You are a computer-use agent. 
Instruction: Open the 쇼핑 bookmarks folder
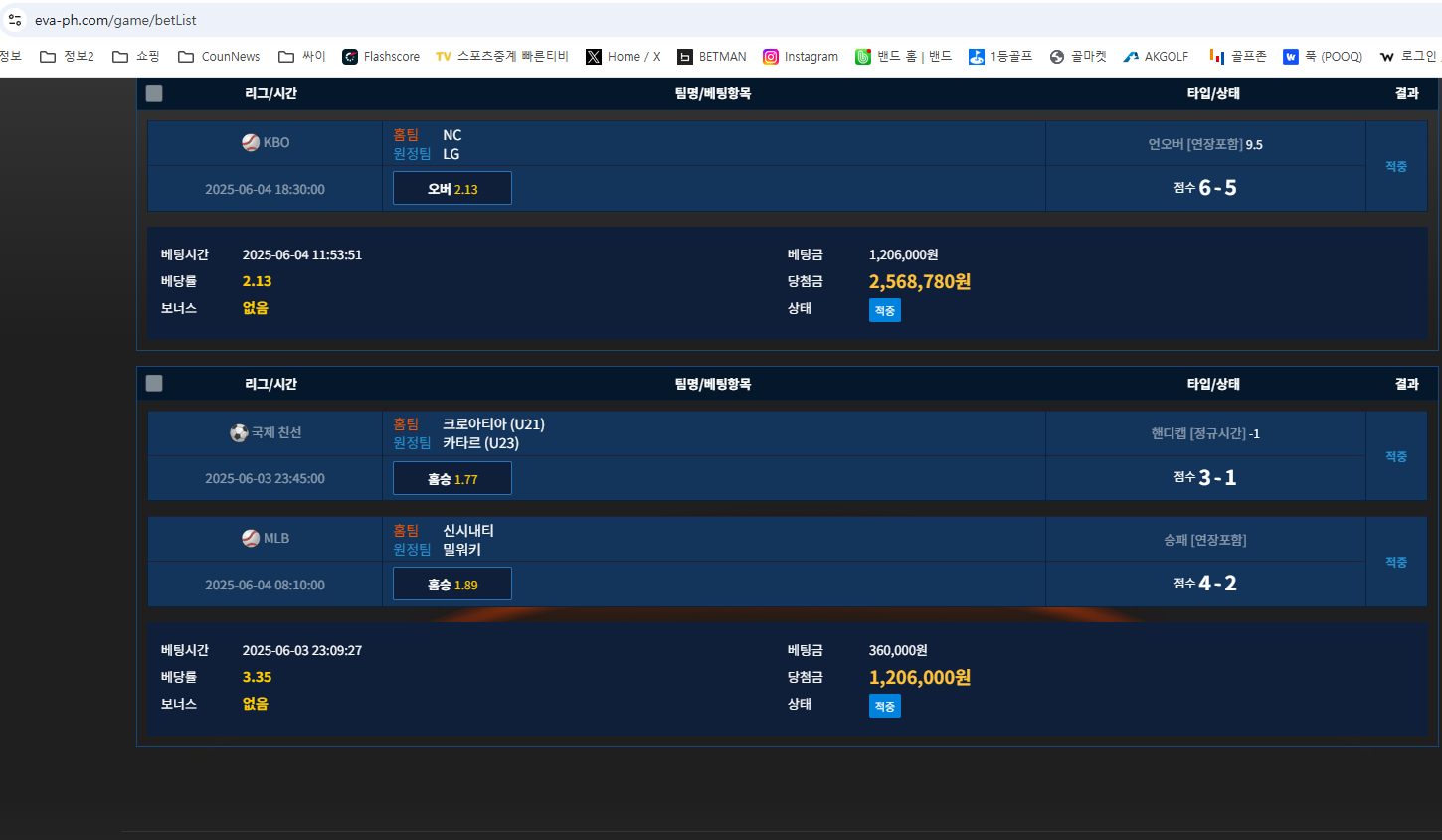136,57
